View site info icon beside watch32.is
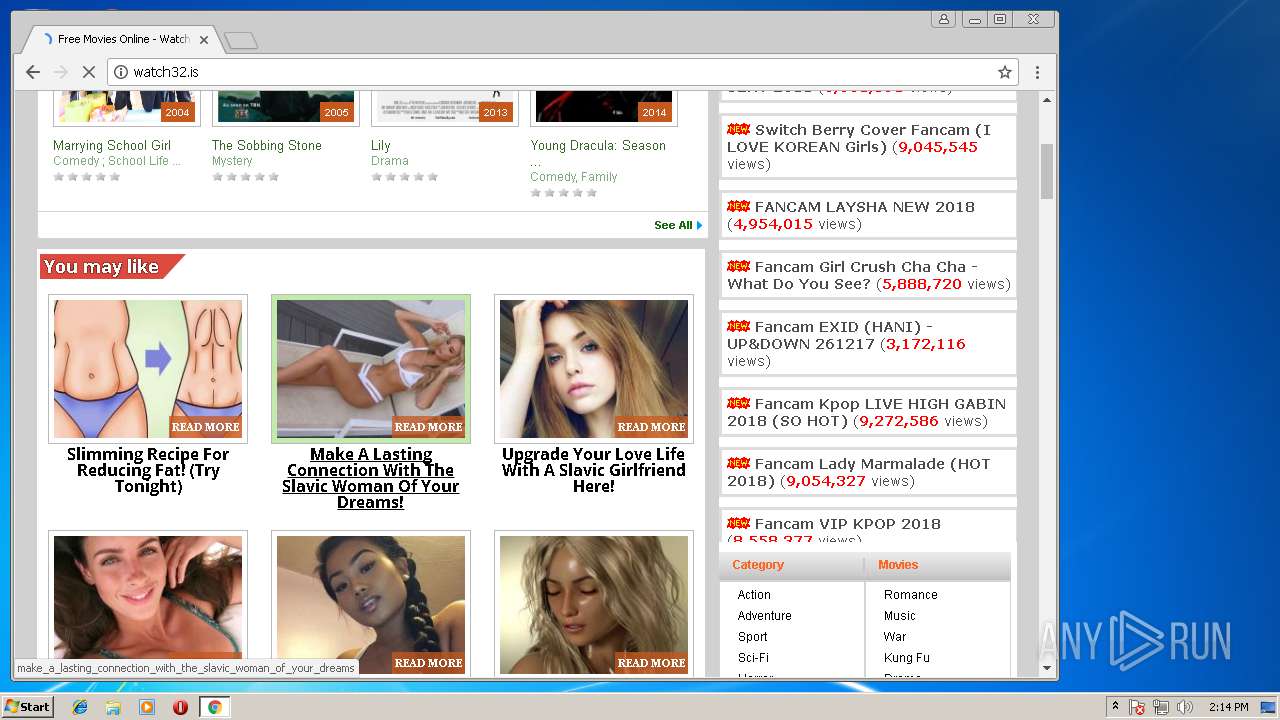The height and width of the screenshot is (720, 1280). point(121,72)
